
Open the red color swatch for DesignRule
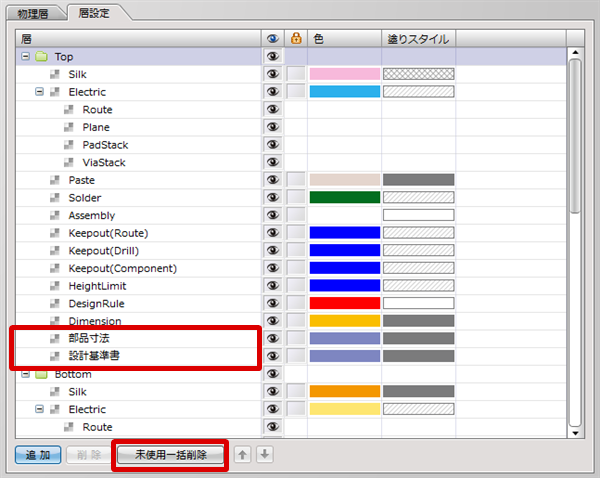coord(344,303)
